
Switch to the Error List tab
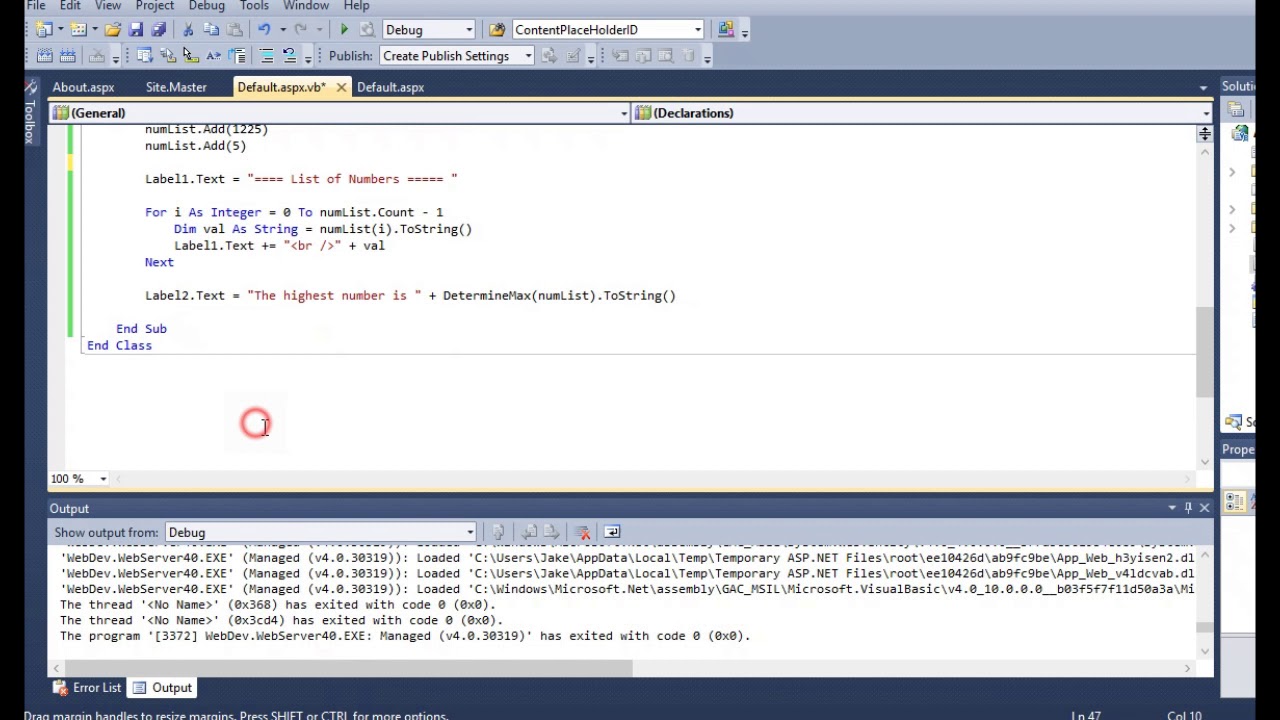[86, 688]
